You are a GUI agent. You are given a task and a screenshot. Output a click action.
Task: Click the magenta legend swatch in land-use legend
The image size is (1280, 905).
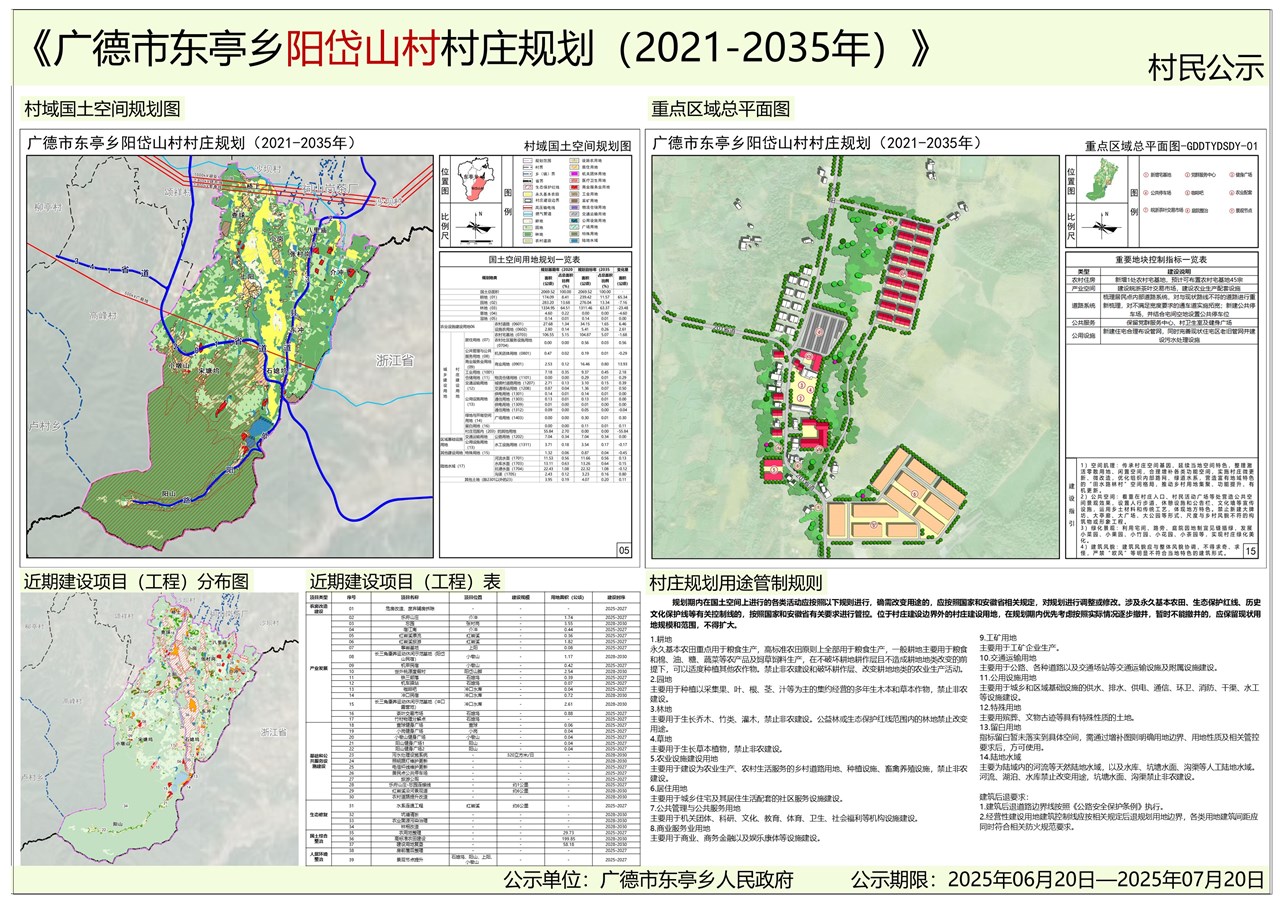(x=574, y=174)
